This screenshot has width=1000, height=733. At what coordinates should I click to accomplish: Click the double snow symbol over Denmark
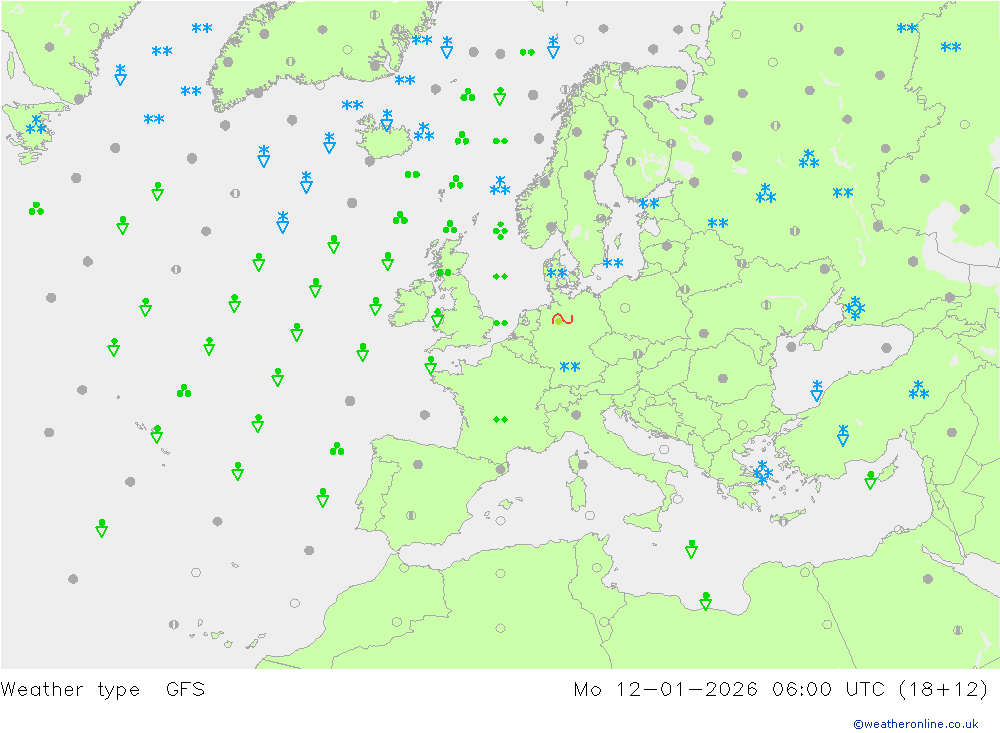tap(557, 273)
